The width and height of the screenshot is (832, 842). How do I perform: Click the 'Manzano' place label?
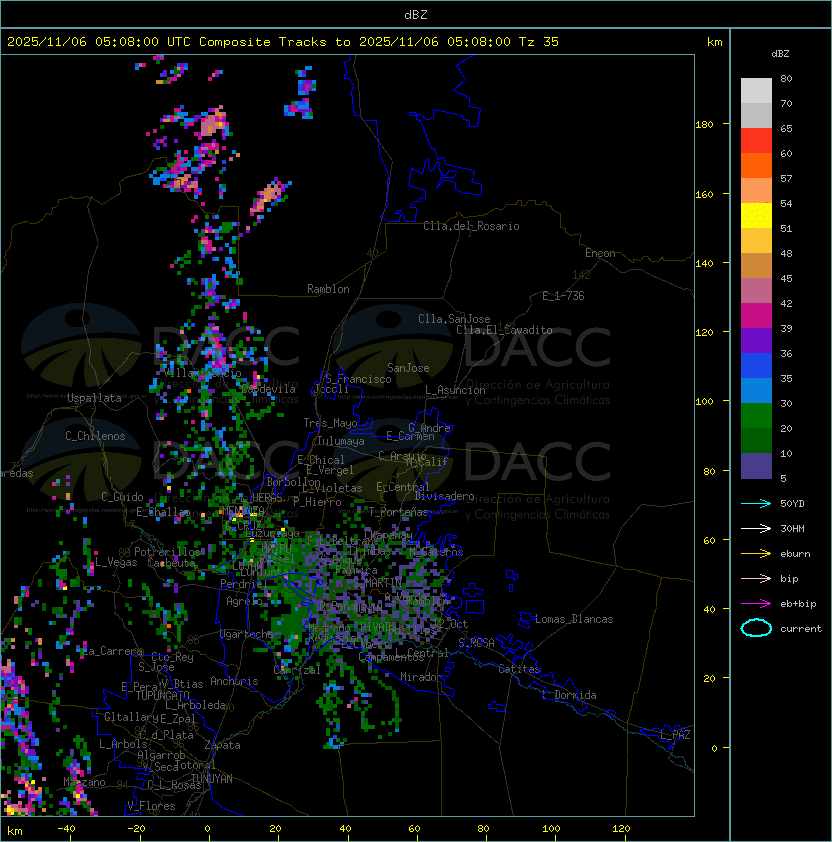(84, 782)
